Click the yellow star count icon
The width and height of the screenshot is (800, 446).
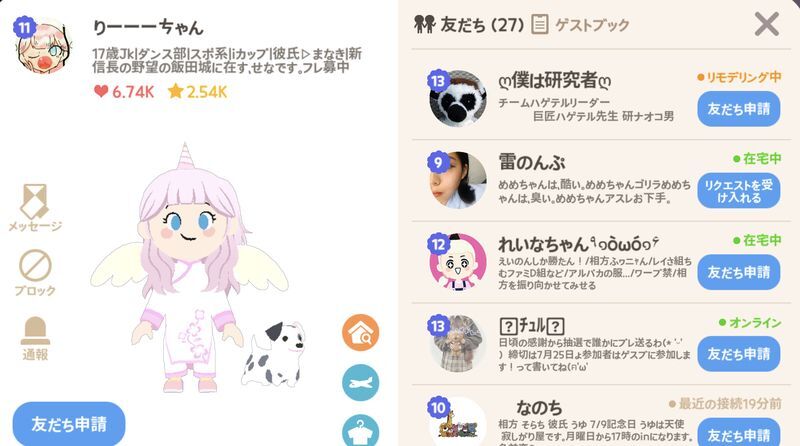pos(175,91)
